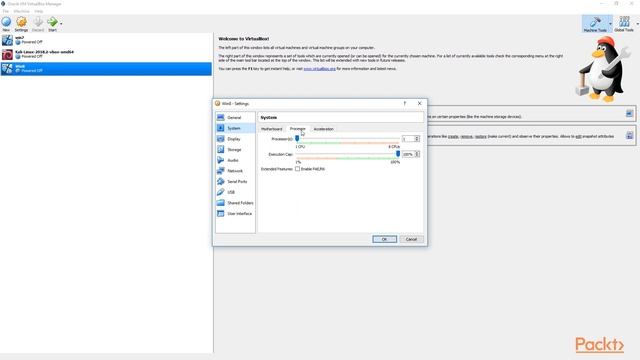Expand the Start button dropdown arrow
The height and width of the screenshot is (360, 640).
[61, 24]
